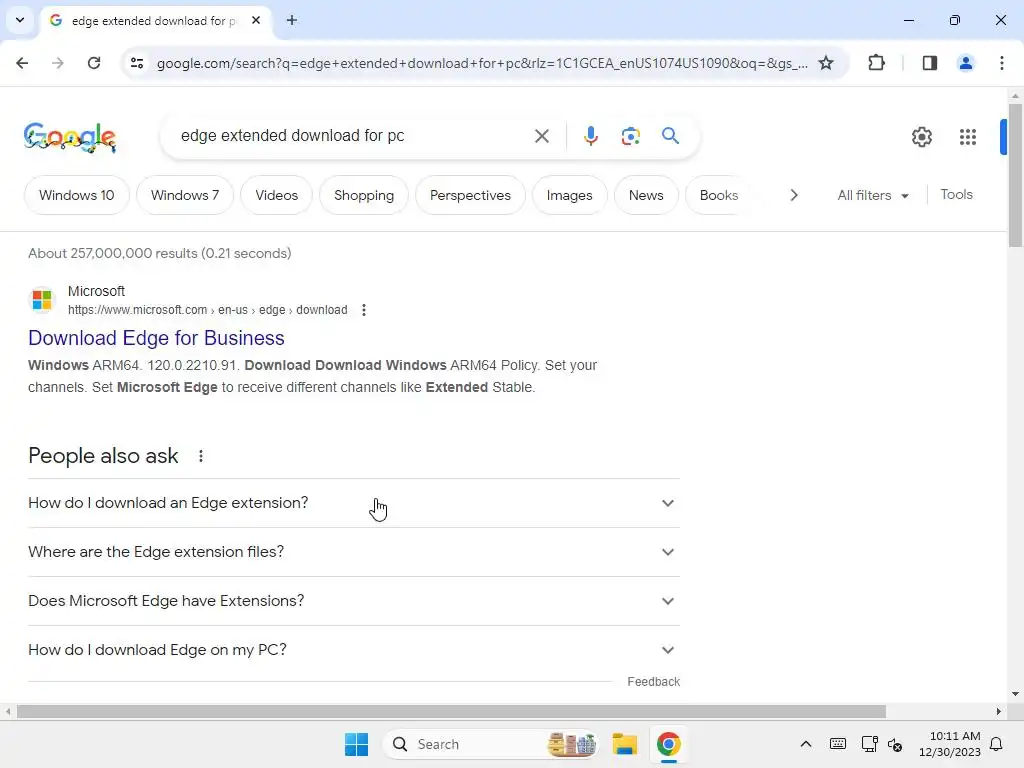This screenshot has height=768, width=1024.
Task: Expand 'How do I download an Edge extension?'
Action: point(354,503)
